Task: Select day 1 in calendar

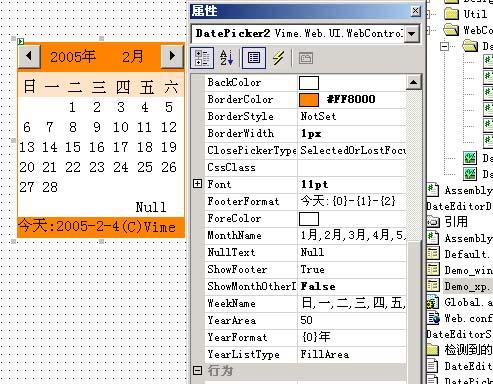Action: point(72,107)
